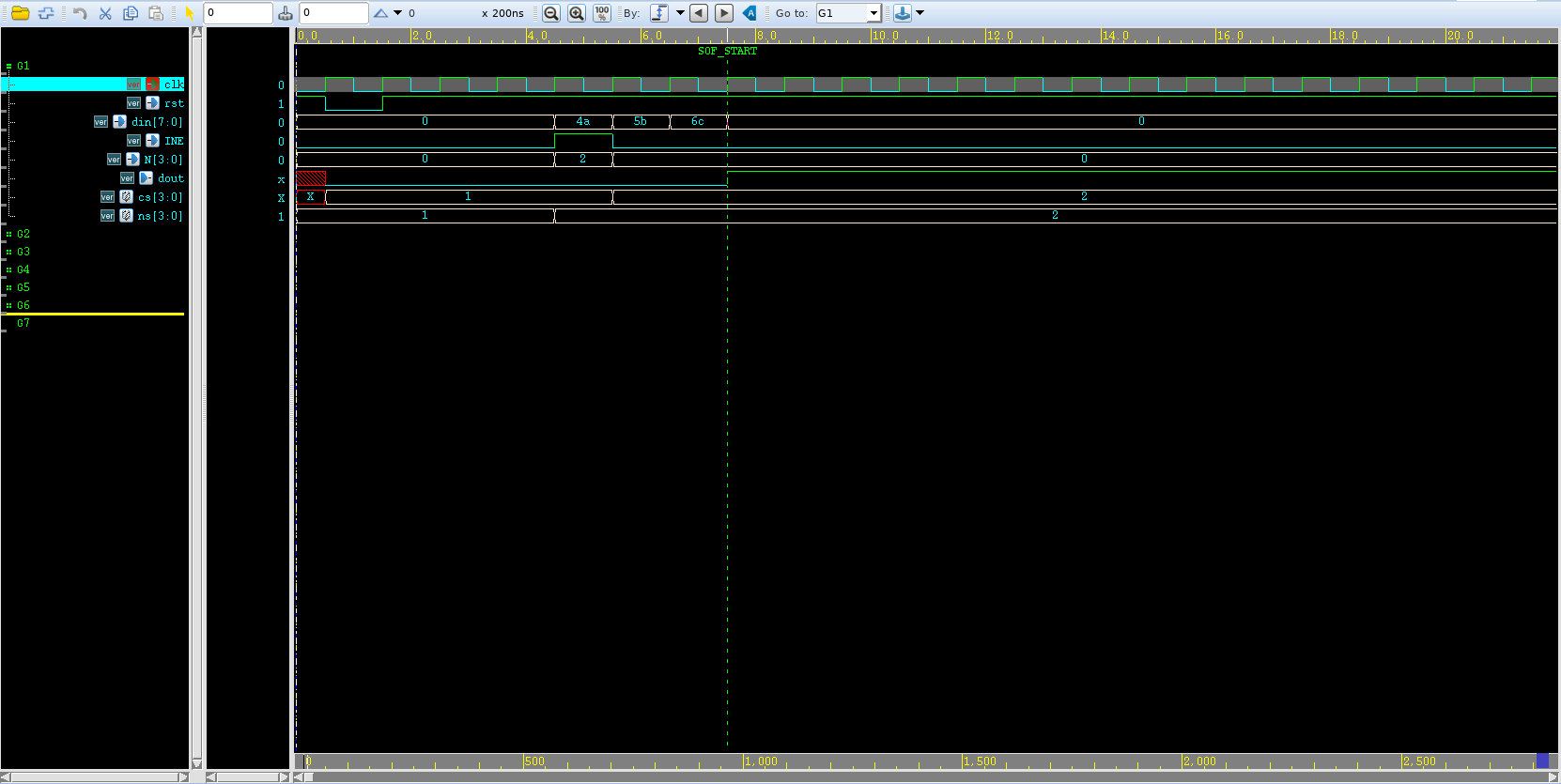The image size is (1561, 784).
Task: Cut the selected signal with the scissors icon
Action: click(105, 13)
